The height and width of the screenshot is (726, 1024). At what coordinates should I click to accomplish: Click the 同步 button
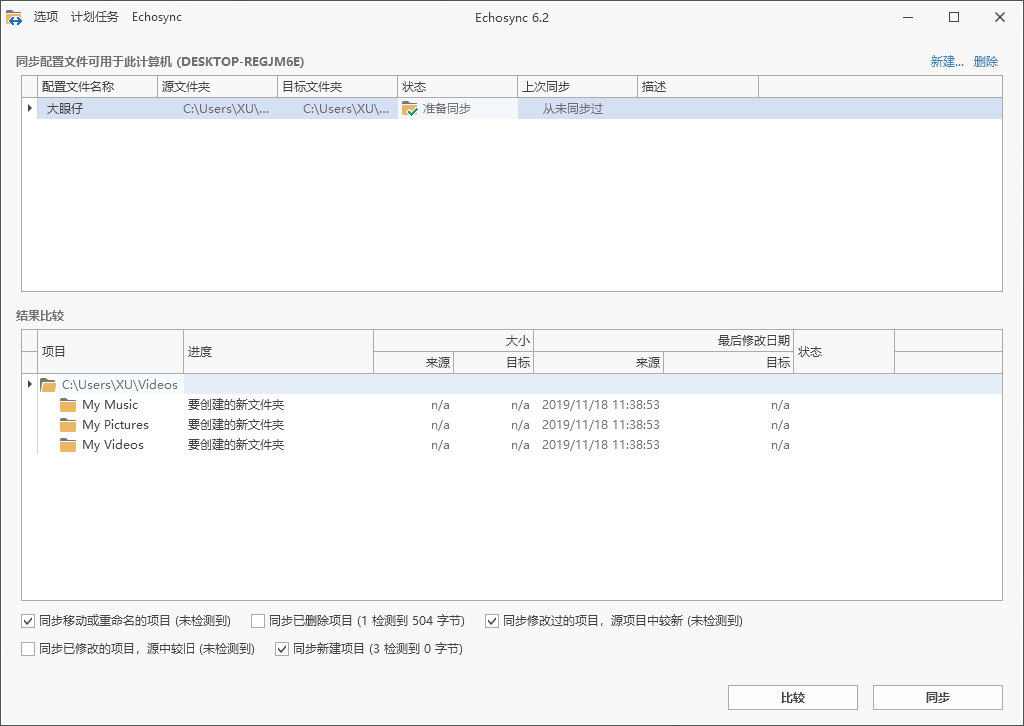tap(937, 697)
